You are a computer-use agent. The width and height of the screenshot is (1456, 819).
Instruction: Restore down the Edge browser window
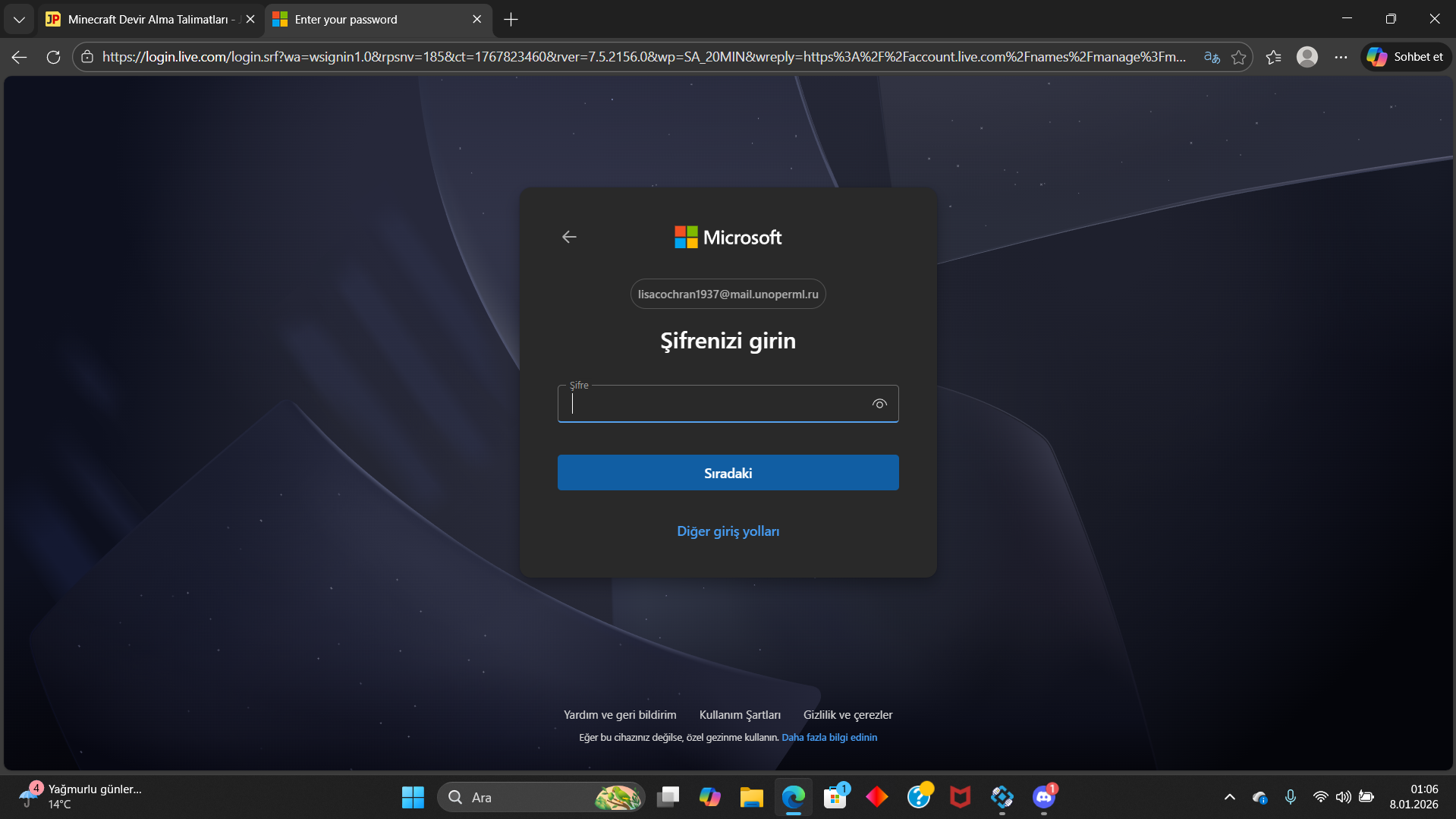click(x=1391, y=19)
